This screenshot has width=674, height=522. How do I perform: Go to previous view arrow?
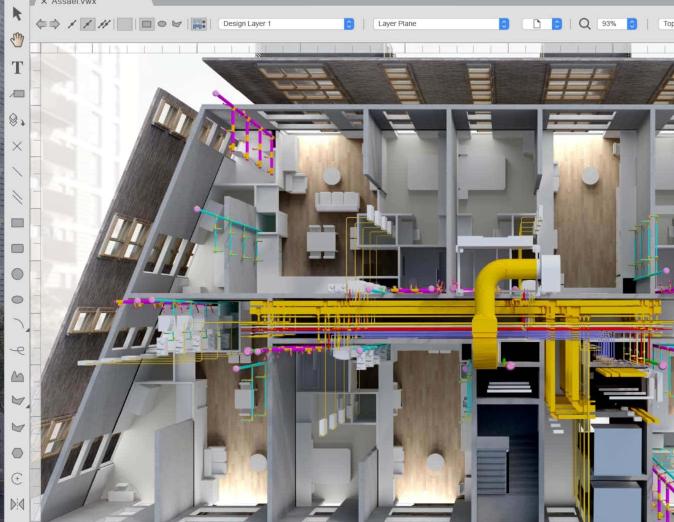(x=41, y=23)
